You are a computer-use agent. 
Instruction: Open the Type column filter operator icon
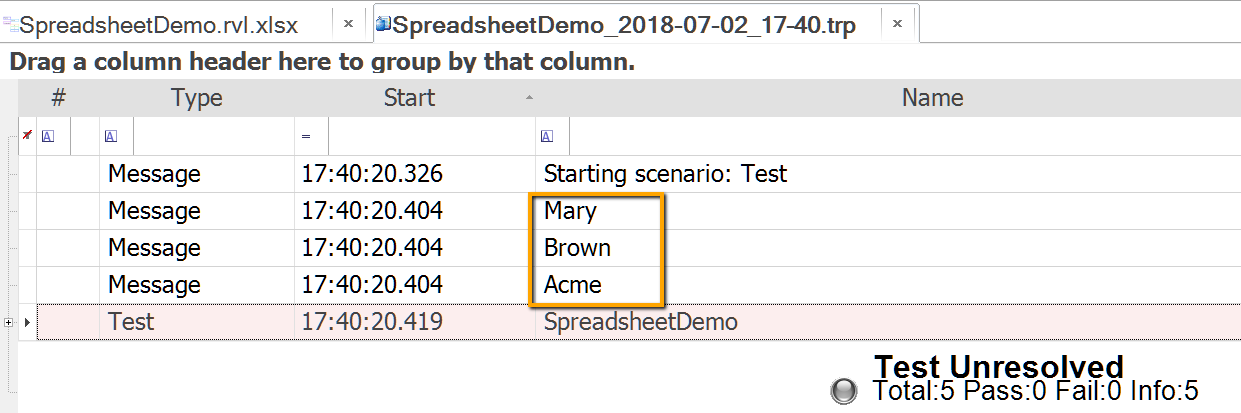point(111,136)
